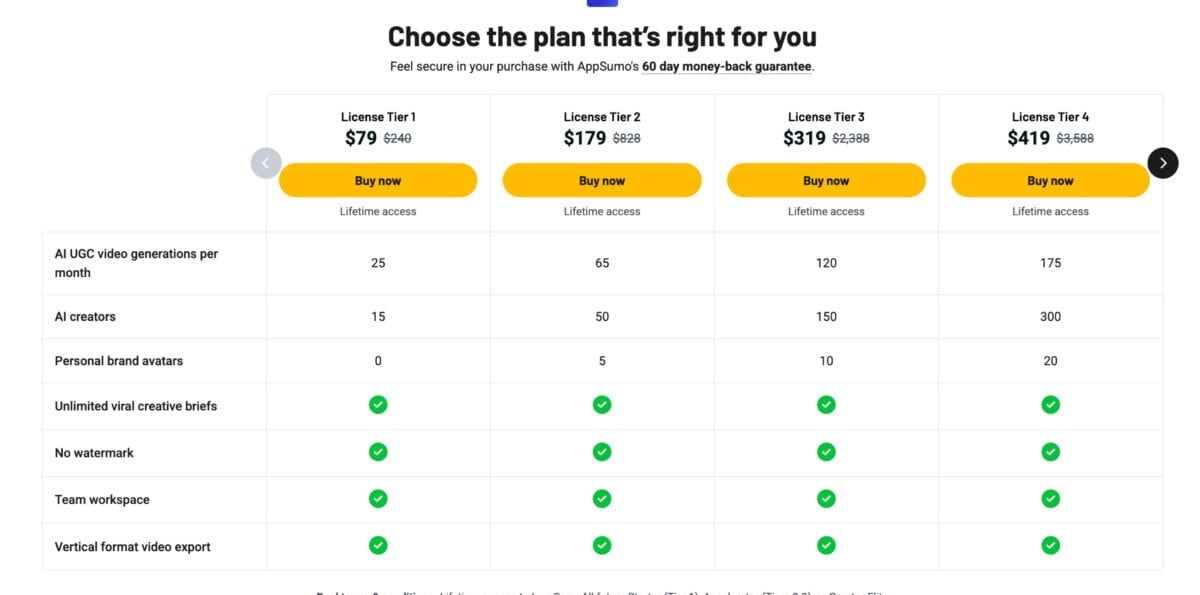
Task: Click Tier 2 team workspace checkmark icon
Action: point(602,498)
